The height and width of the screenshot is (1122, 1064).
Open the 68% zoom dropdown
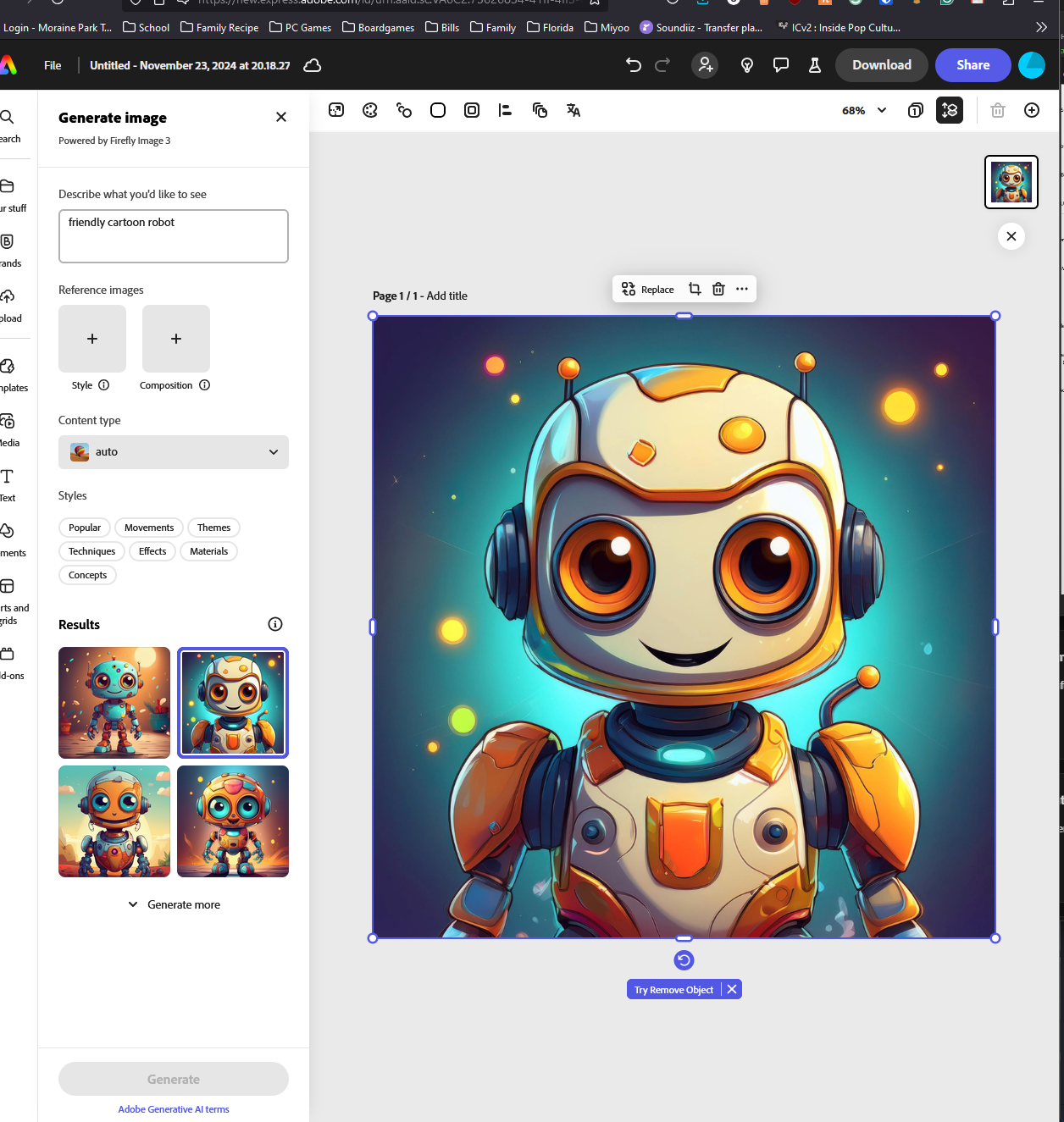pos(864,110)
